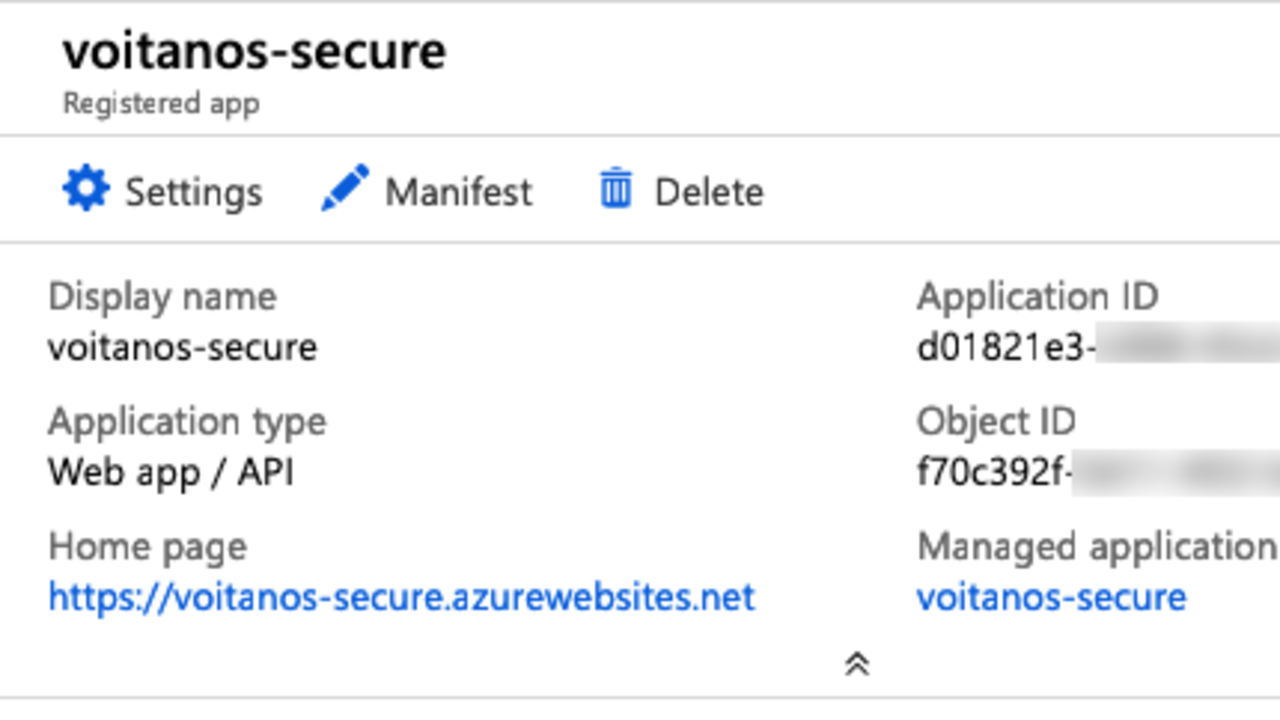Click the Manifest pencil icon
The height and width of the screenshot is (720, 1280).
[345, 189]
